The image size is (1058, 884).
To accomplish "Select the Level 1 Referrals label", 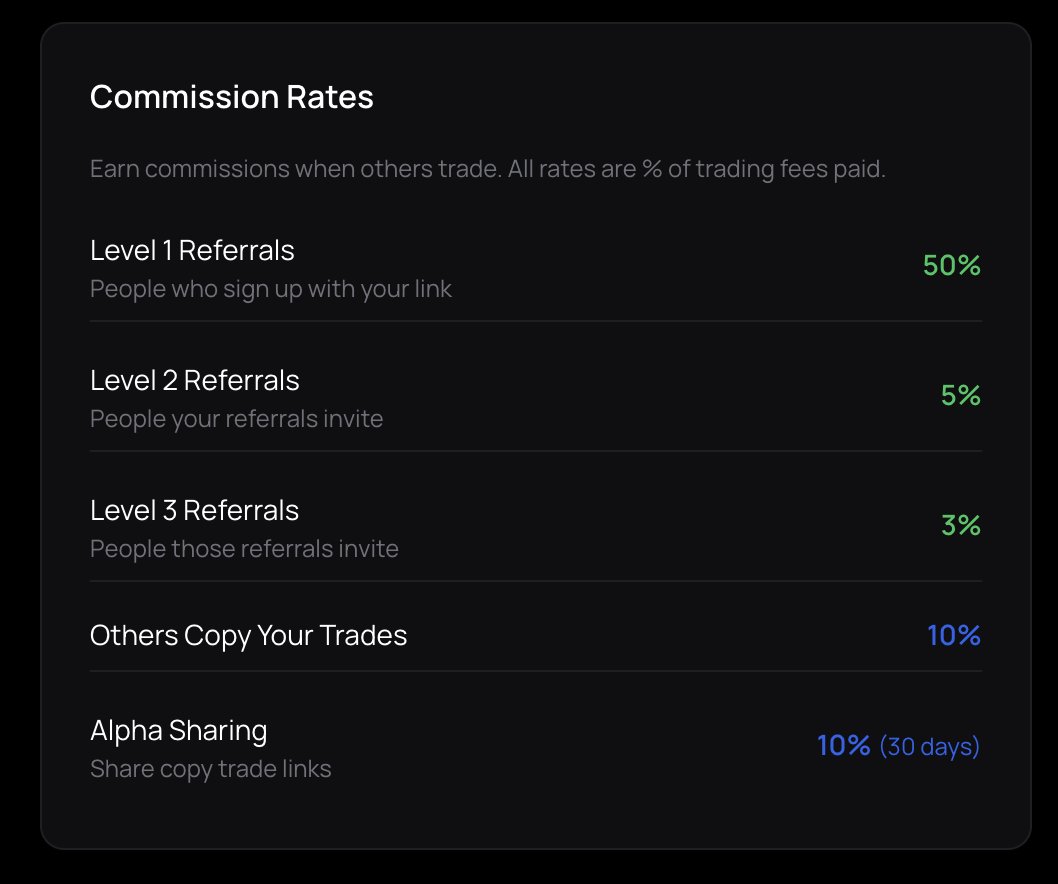I will coord(192,250).
